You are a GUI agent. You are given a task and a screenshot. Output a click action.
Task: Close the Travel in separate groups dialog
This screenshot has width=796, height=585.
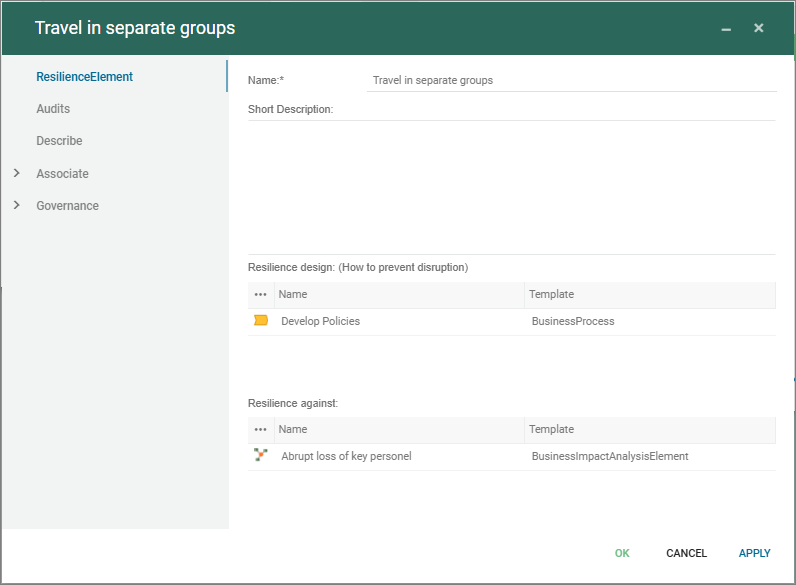(x=759, y=28)
